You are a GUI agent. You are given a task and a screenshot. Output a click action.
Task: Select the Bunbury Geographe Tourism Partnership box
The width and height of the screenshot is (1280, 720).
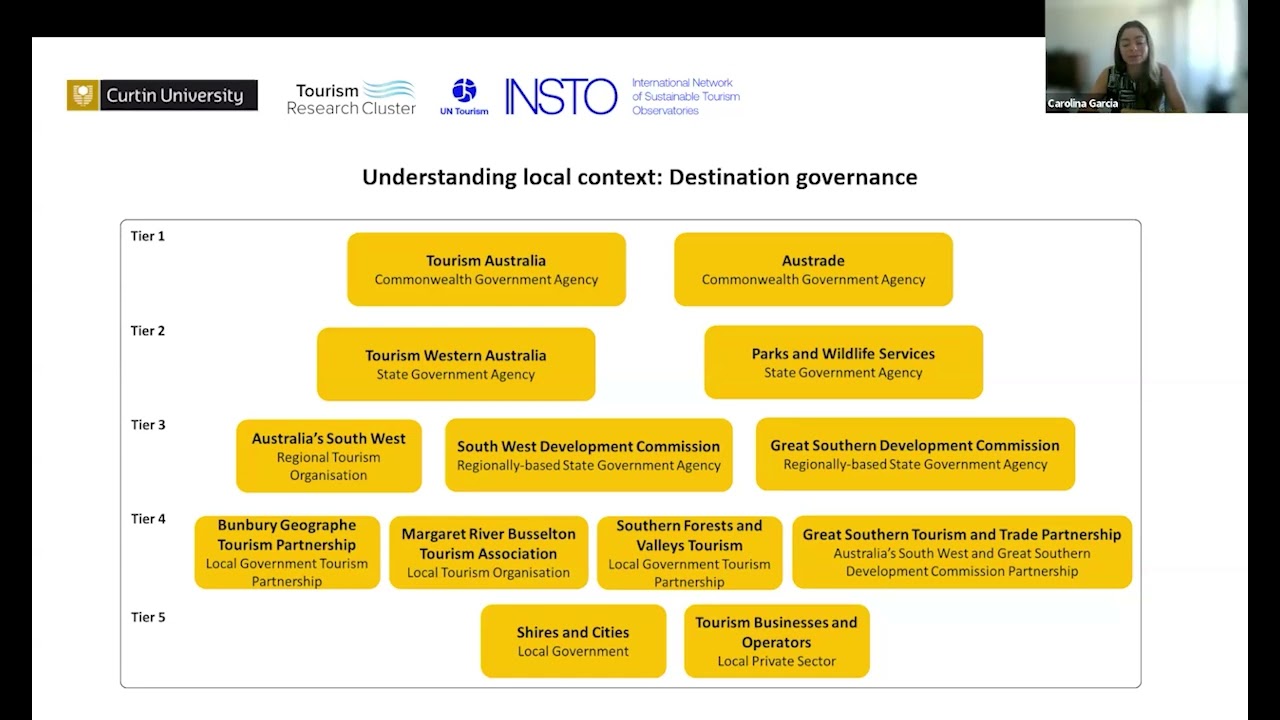click(x=287, y=552)
